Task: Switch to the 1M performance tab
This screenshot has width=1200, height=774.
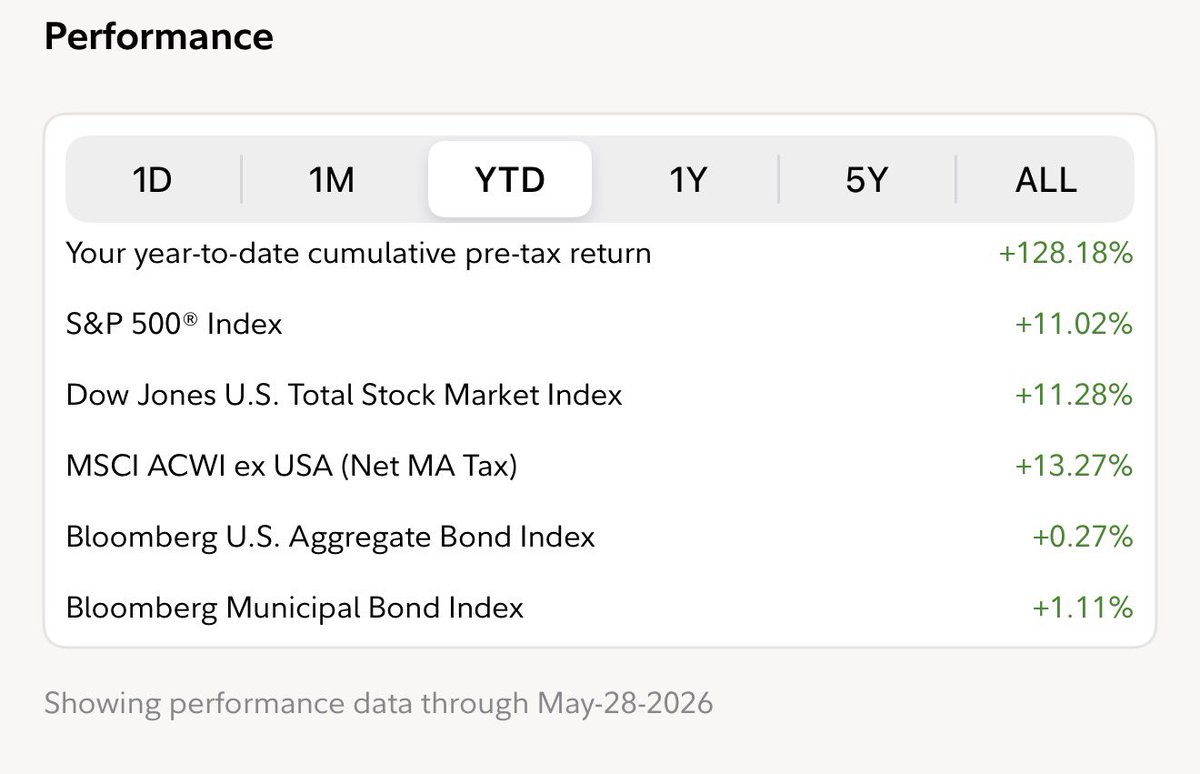Action: (x=331, y=180)
